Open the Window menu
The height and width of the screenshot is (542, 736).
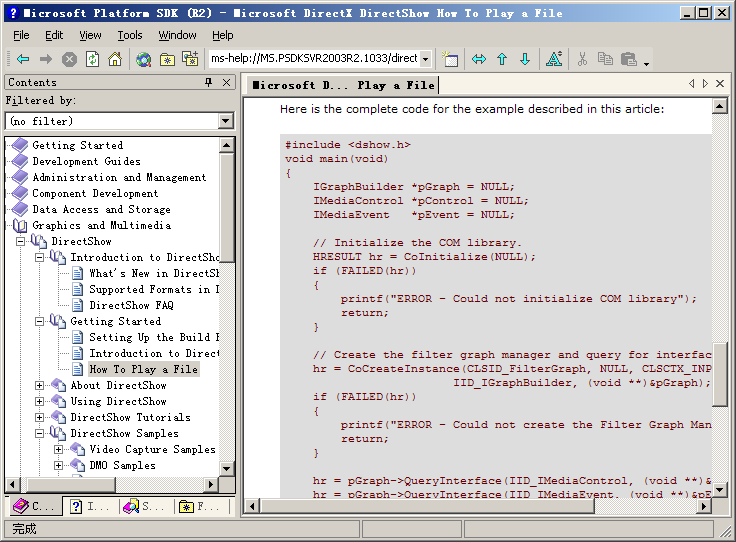pyautogui.click(x=177, y=36)
